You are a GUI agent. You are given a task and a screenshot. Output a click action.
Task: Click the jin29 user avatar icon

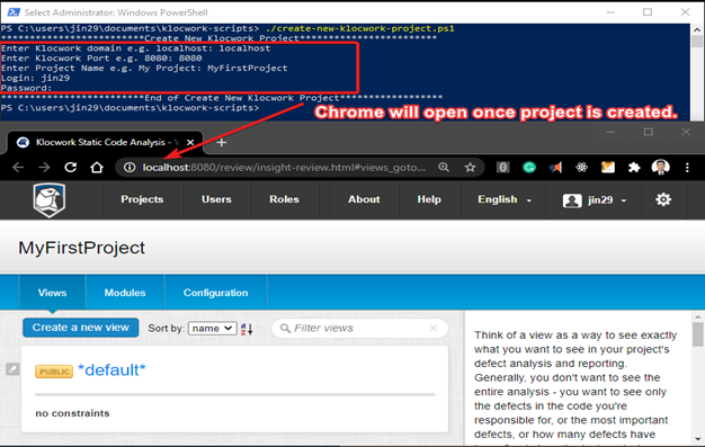572,200
